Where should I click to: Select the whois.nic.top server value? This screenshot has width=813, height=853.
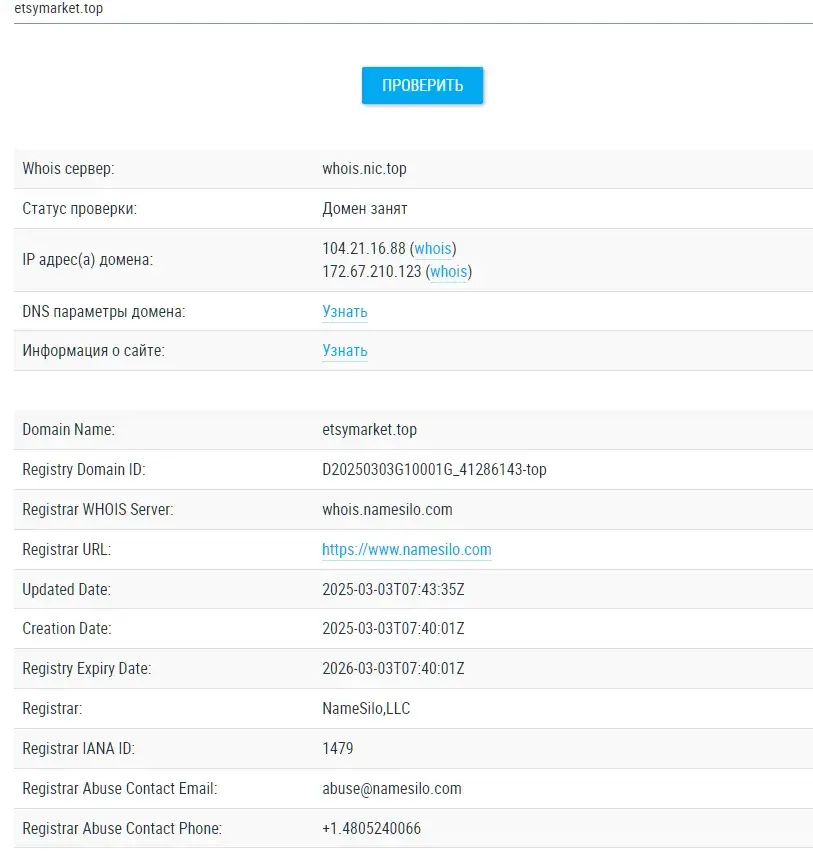pos(364,169)
